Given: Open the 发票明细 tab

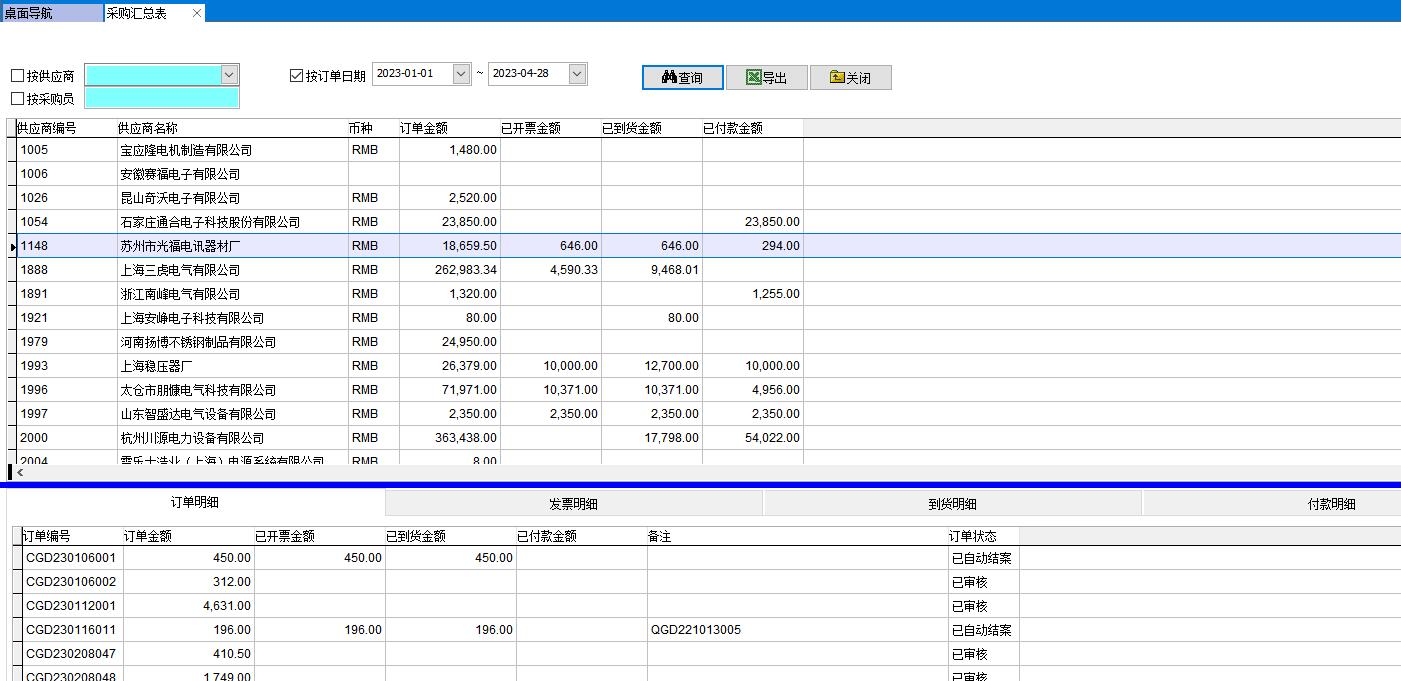Looking at the screenshot, I should 573,504.
